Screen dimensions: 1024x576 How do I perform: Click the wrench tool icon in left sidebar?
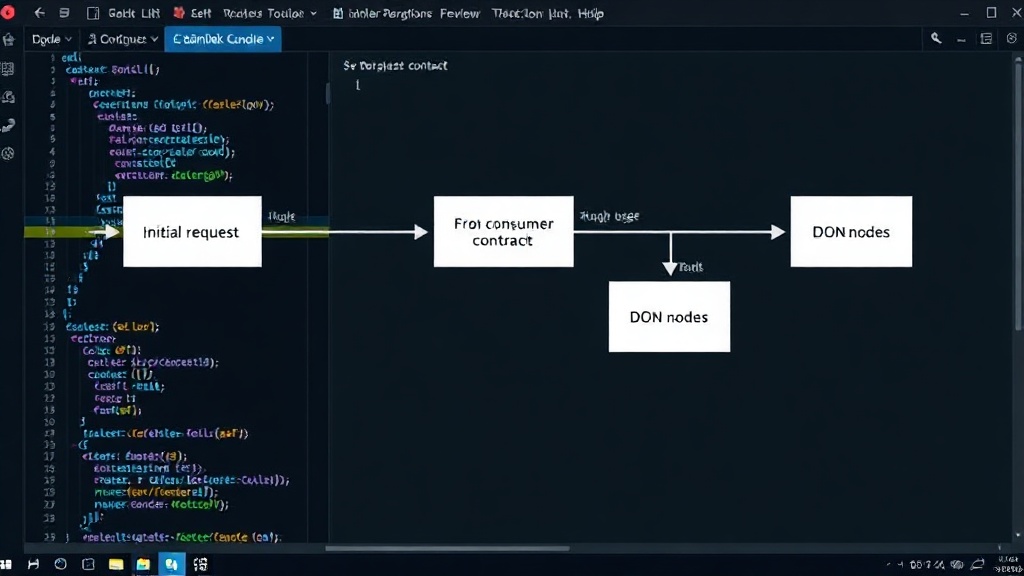click(8, 125)
